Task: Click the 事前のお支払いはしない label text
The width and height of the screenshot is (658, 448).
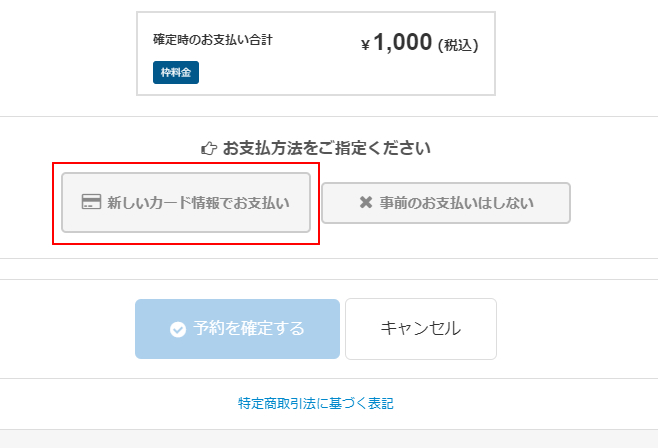Action: (456, 203)
